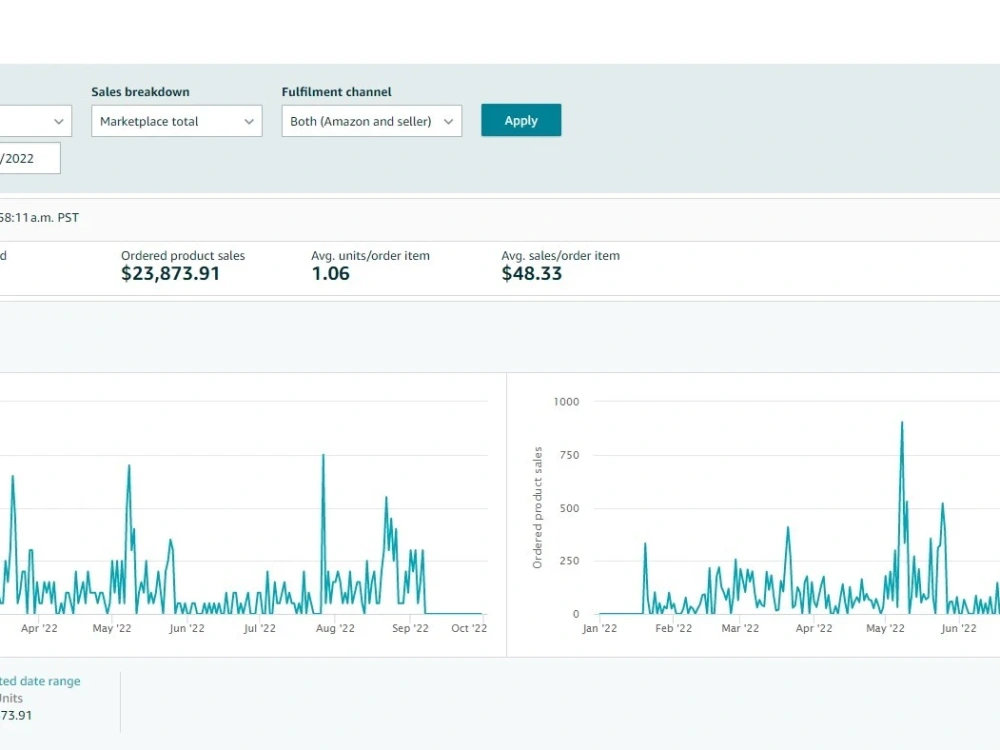The image size is (1000, 750).
Task: Click the Aug '22 label on left chart
Action: point(335,628)
